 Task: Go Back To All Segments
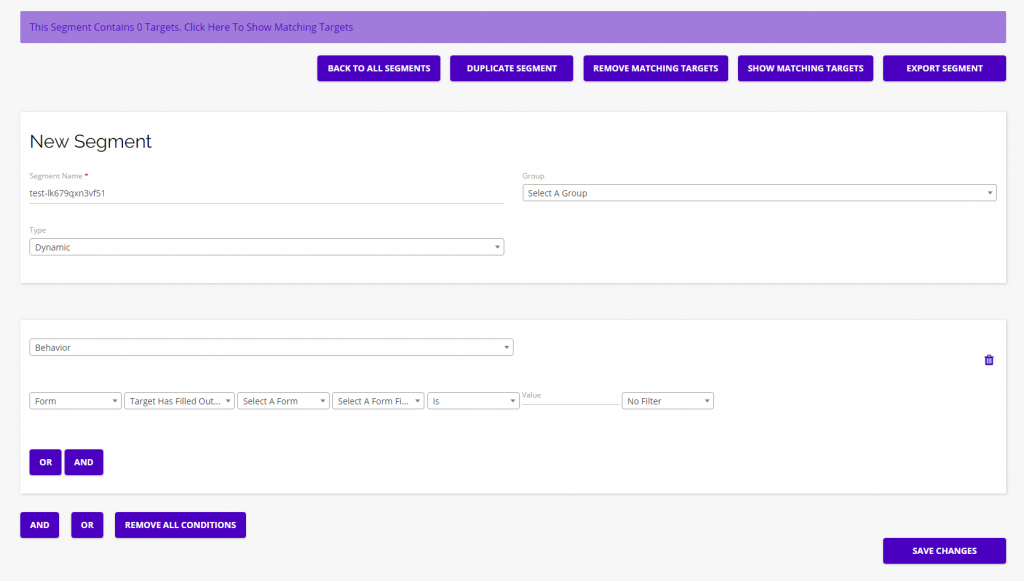378,68
